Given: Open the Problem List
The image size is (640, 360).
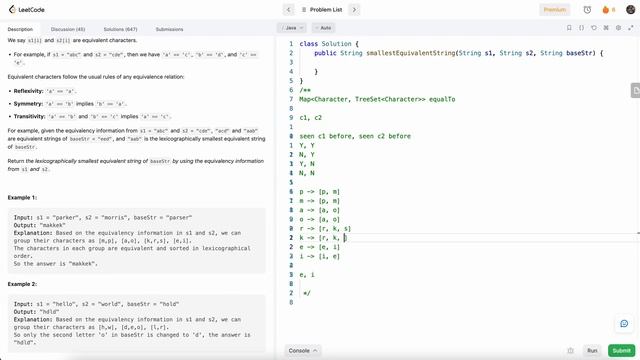Looking at the screenshot, I should [322, 9].
